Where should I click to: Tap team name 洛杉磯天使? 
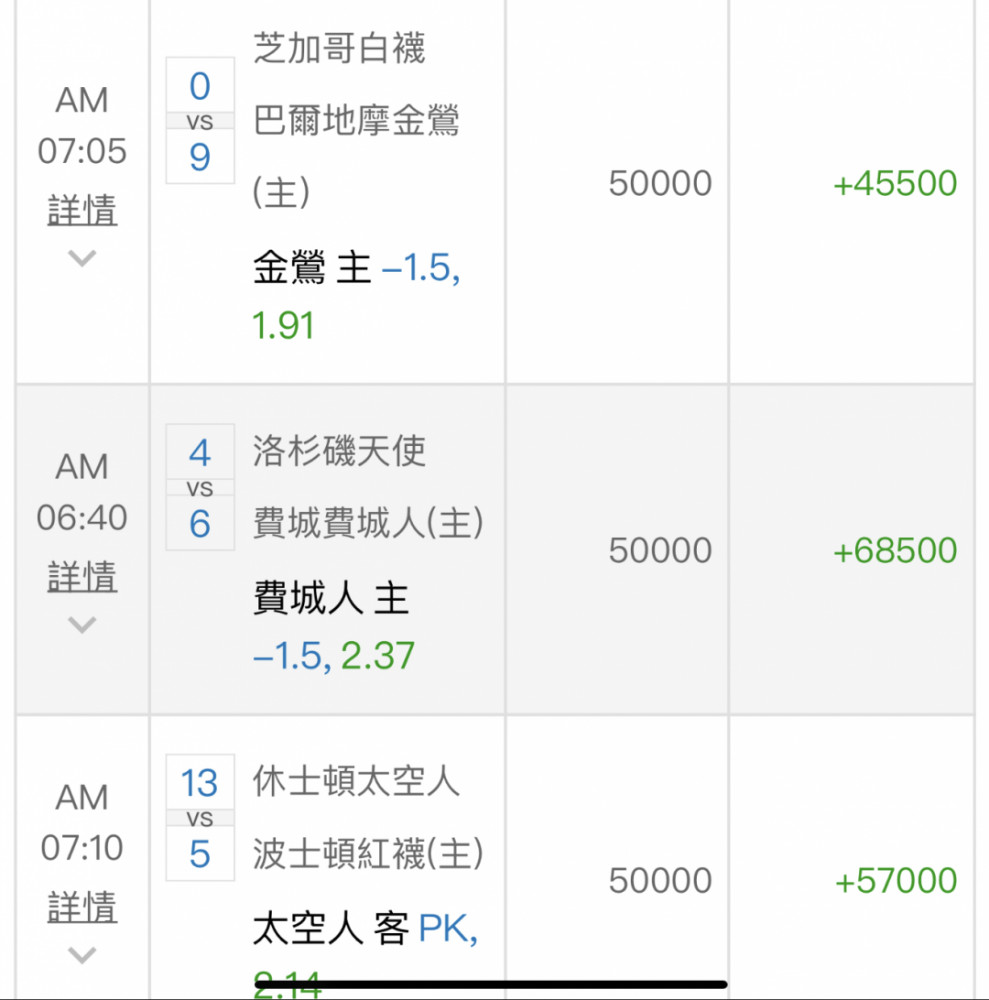(339, 451)
